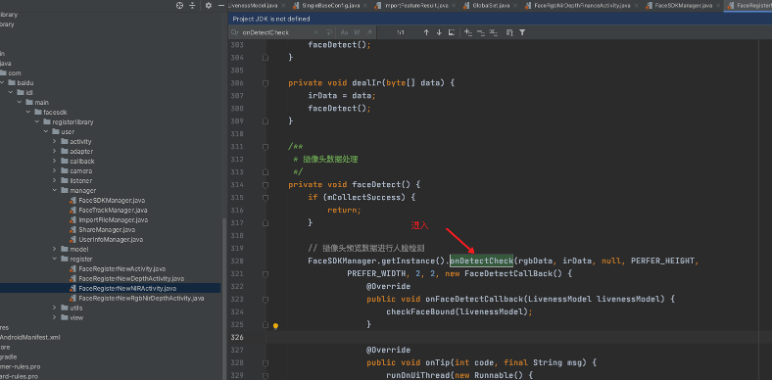Toggle Words option in find bar
Screen dimensions: 772x380
coord(357,32)
